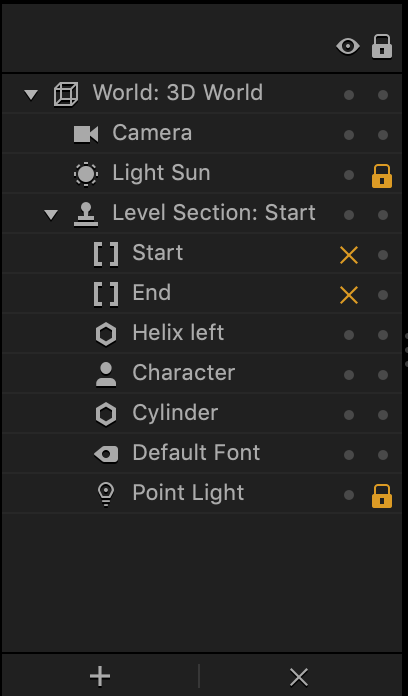This screenshot has height=696, width=408.
Task: Unlock the Light Sun node
Action: click(x=382, y=176)
